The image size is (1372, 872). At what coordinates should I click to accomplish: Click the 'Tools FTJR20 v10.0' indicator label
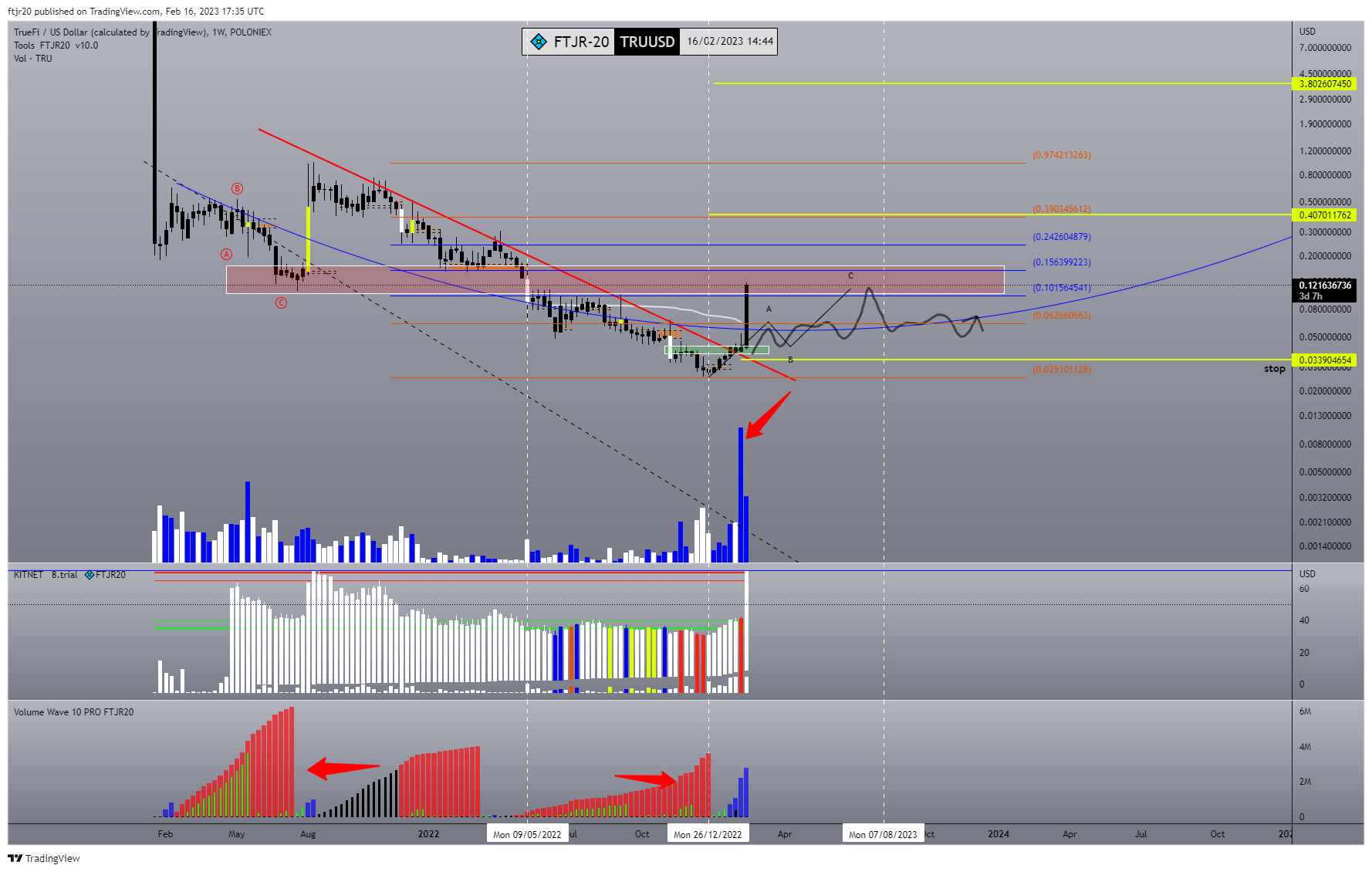pos(56,46)
